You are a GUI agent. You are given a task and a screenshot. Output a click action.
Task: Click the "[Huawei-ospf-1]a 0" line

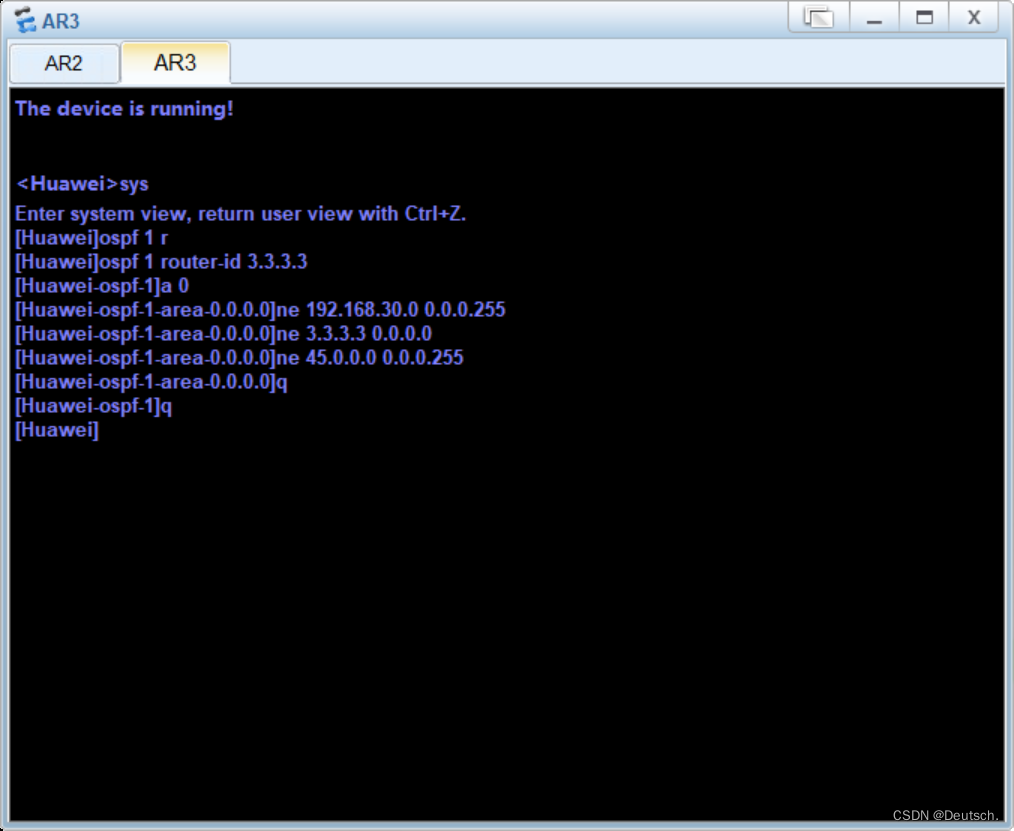click(x=102, y=286)
